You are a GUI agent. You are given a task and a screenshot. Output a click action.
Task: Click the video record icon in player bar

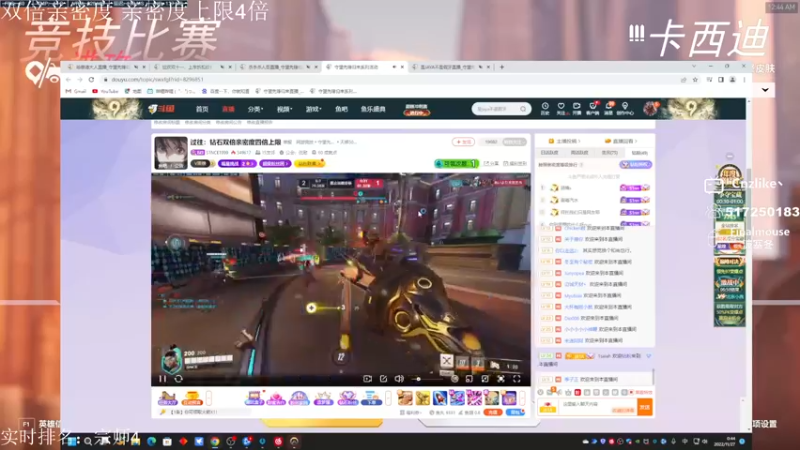pyautogui.click(x=367, y=379)
